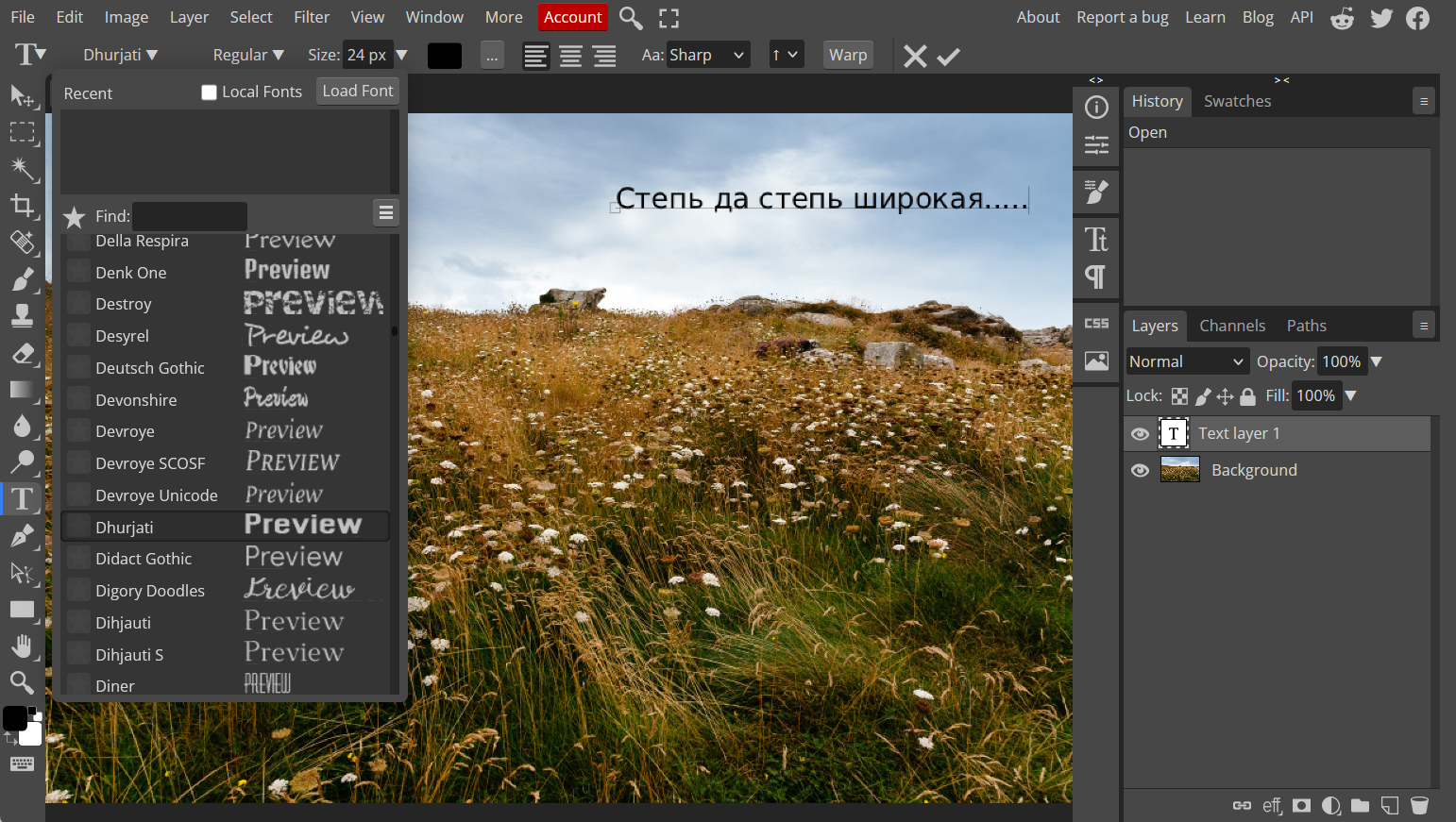Viewport: 1456px width, 822px height.
Task: Switch to the Channels tab
Action: click(1231, 326)
